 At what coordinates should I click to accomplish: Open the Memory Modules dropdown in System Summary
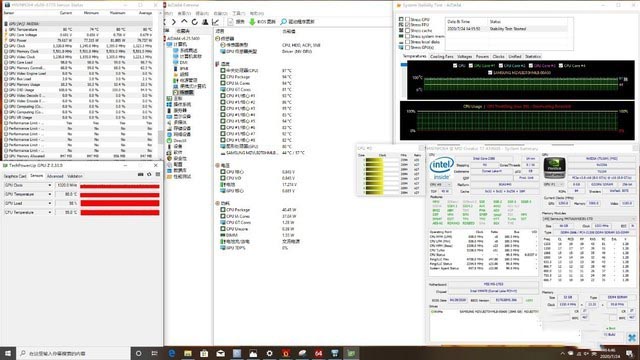[x=589, y=219]
